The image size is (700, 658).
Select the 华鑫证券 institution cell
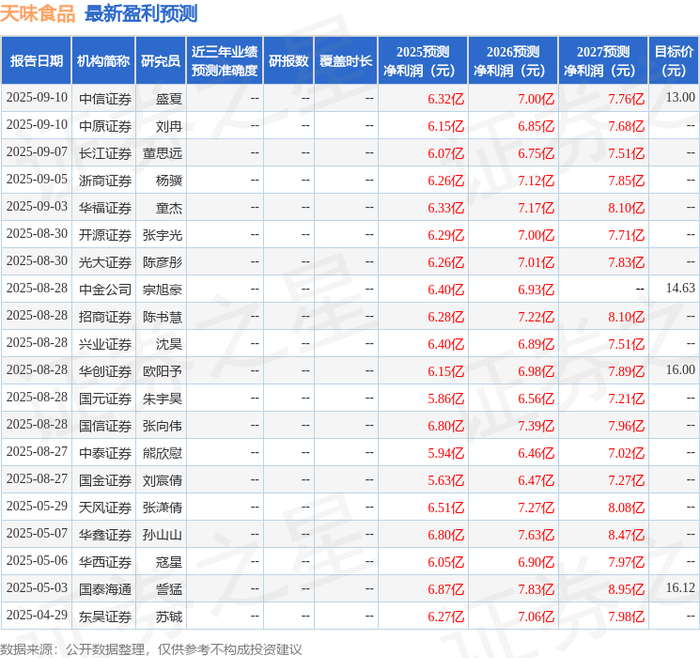pyautogui.click(x=105, y=535)
